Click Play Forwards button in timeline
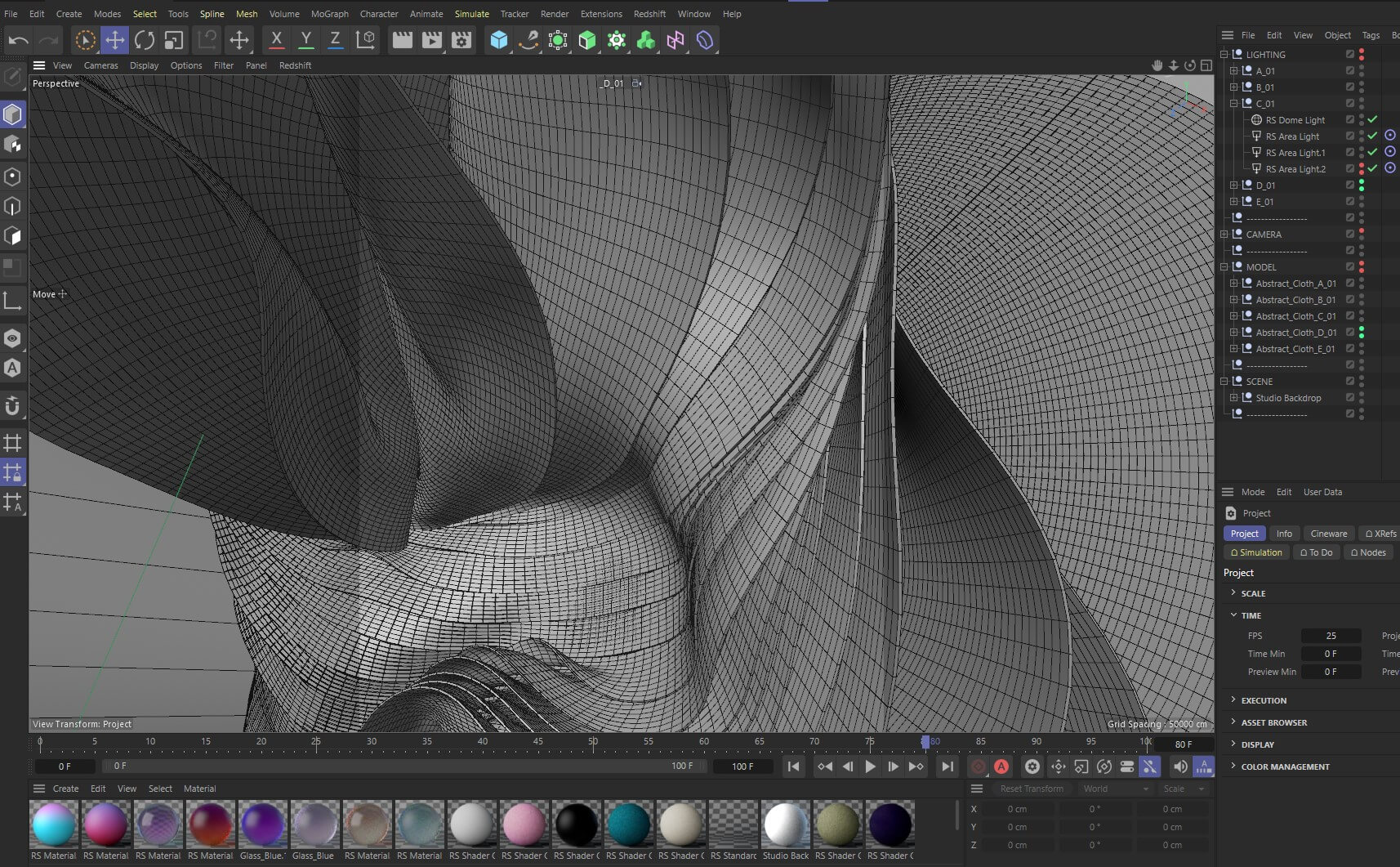This screenshot has height=867, width=1400. [x=870, y=766]
